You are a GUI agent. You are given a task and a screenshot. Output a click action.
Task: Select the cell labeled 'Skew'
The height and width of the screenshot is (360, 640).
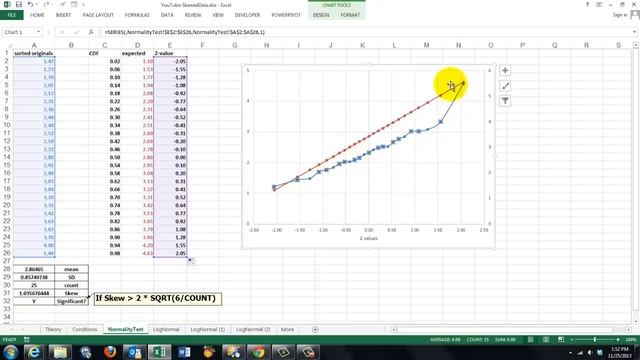(71, 293)
